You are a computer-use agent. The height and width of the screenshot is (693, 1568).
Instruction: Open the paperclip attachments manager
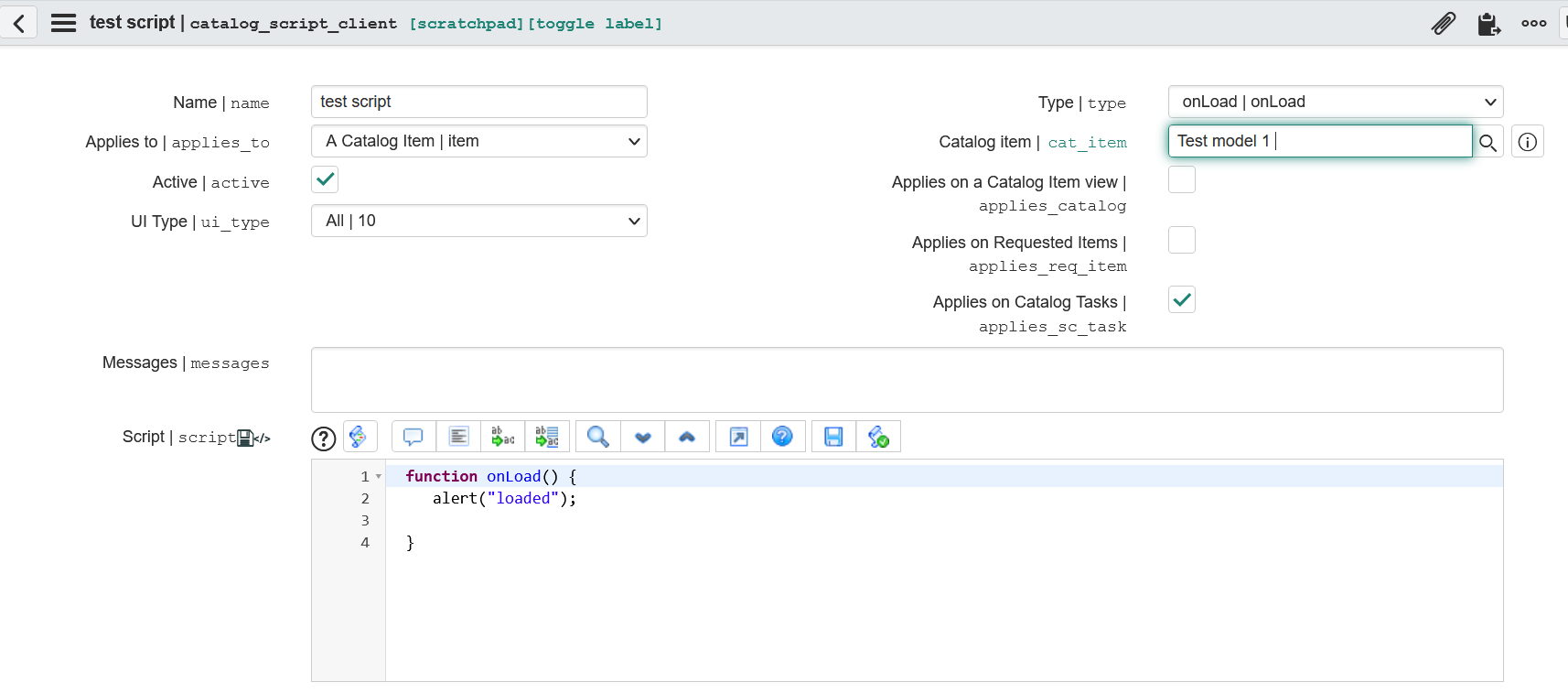click(1444, 23)
